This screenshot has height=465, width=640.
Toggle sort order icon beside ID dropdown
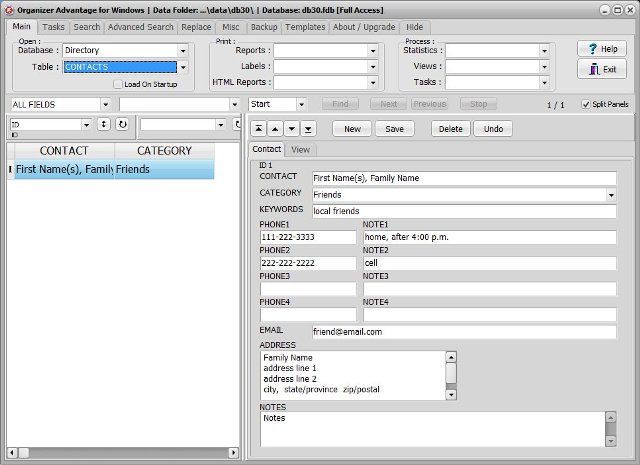pos(104,124)
